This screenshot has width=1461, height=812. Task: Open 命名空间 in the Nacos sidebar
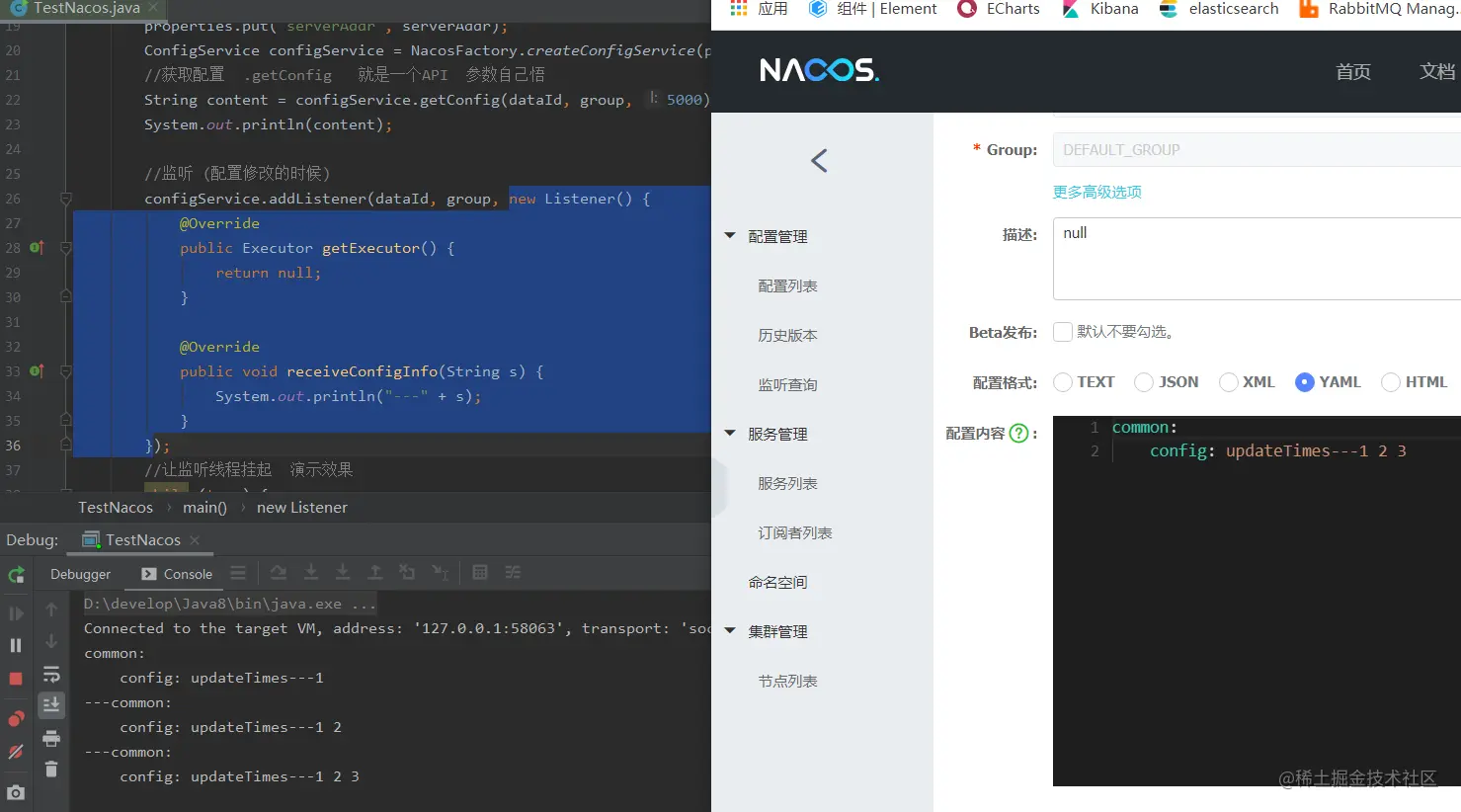coord(777,582)
